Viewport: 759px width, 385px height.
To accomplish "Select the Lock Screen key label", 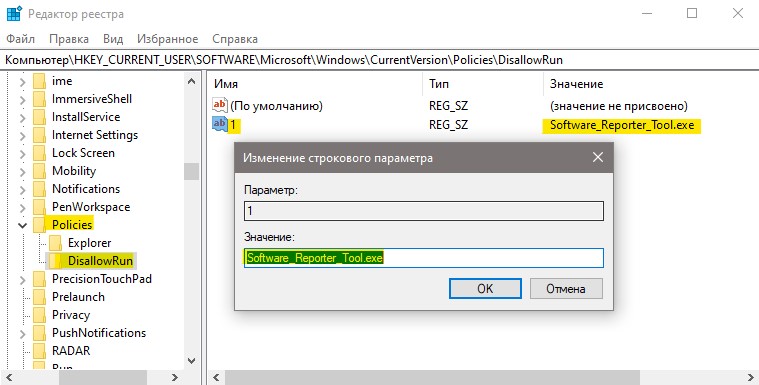I will 83,153.
